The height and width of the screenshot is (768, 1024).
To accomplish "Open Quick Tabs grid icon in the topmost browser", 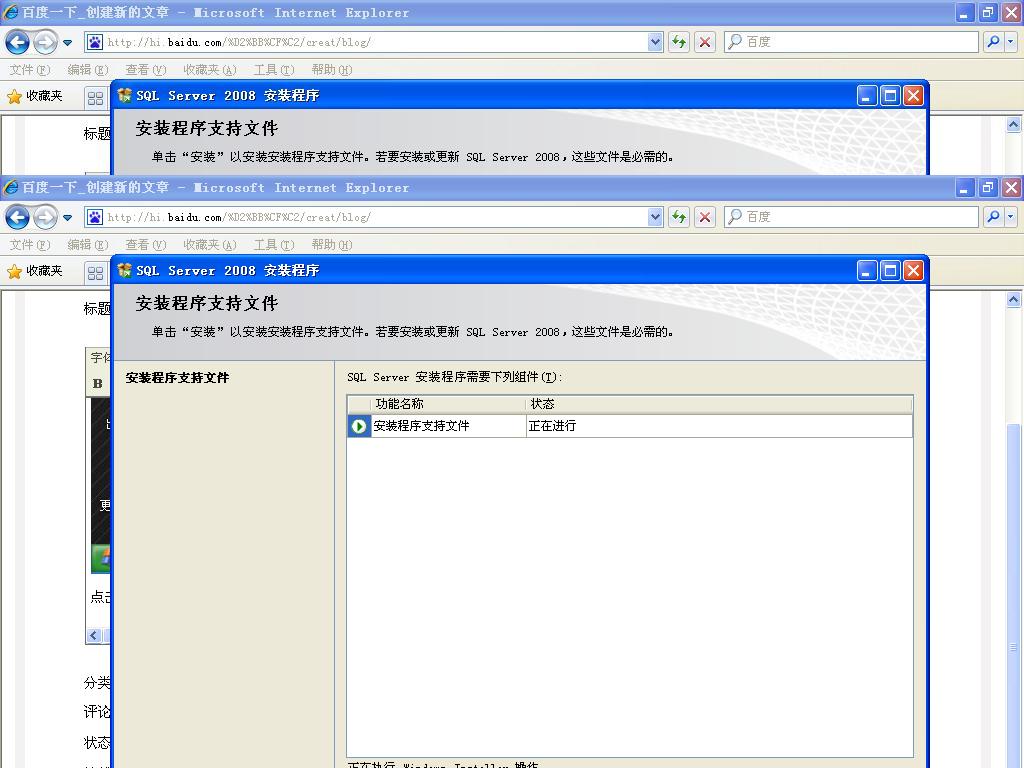I will point(95,97).
